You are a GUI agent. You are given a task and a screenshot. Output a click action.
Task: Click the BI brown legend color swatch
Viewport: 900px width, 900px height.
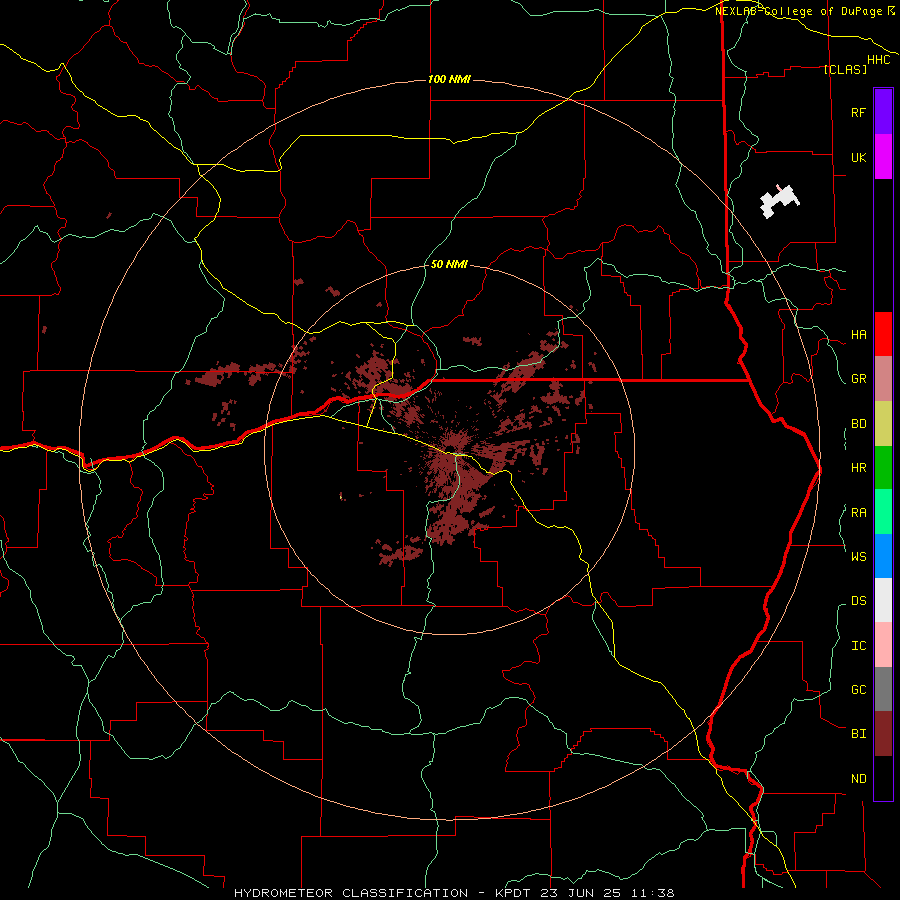[x=883, y=734]
